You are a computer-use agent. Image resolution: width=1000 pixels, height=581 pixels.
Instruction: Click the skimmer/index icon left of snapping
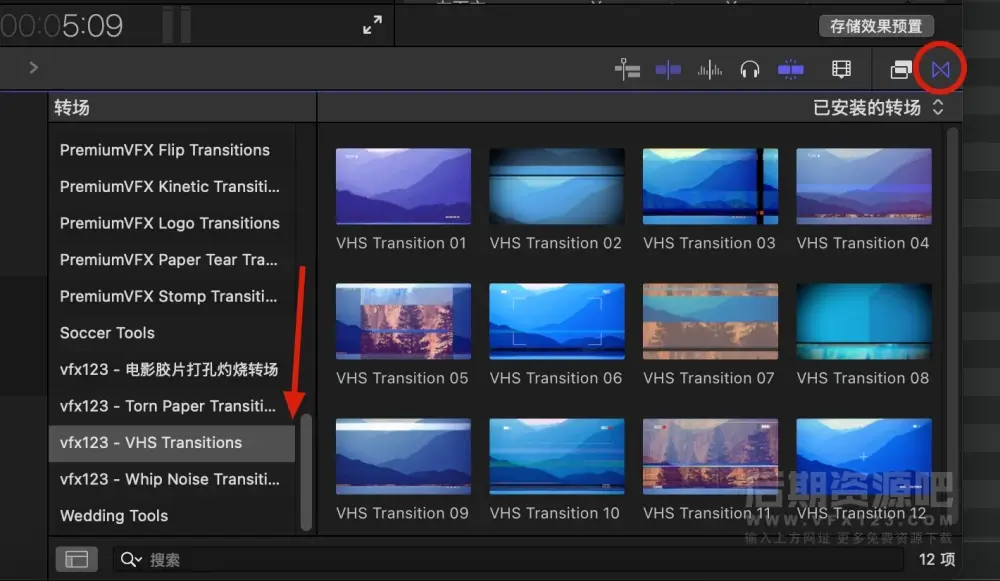point(627,69)
